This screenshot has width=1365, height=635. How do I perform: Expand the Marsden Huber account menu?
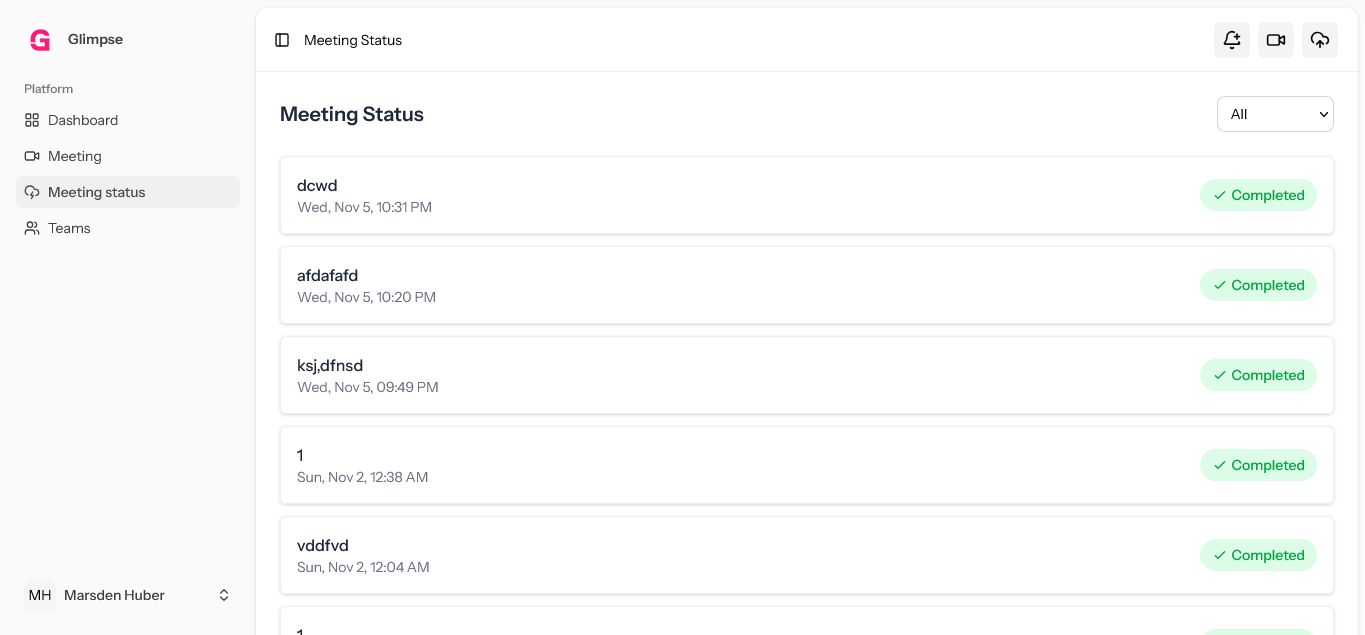(x=224, y=595)
